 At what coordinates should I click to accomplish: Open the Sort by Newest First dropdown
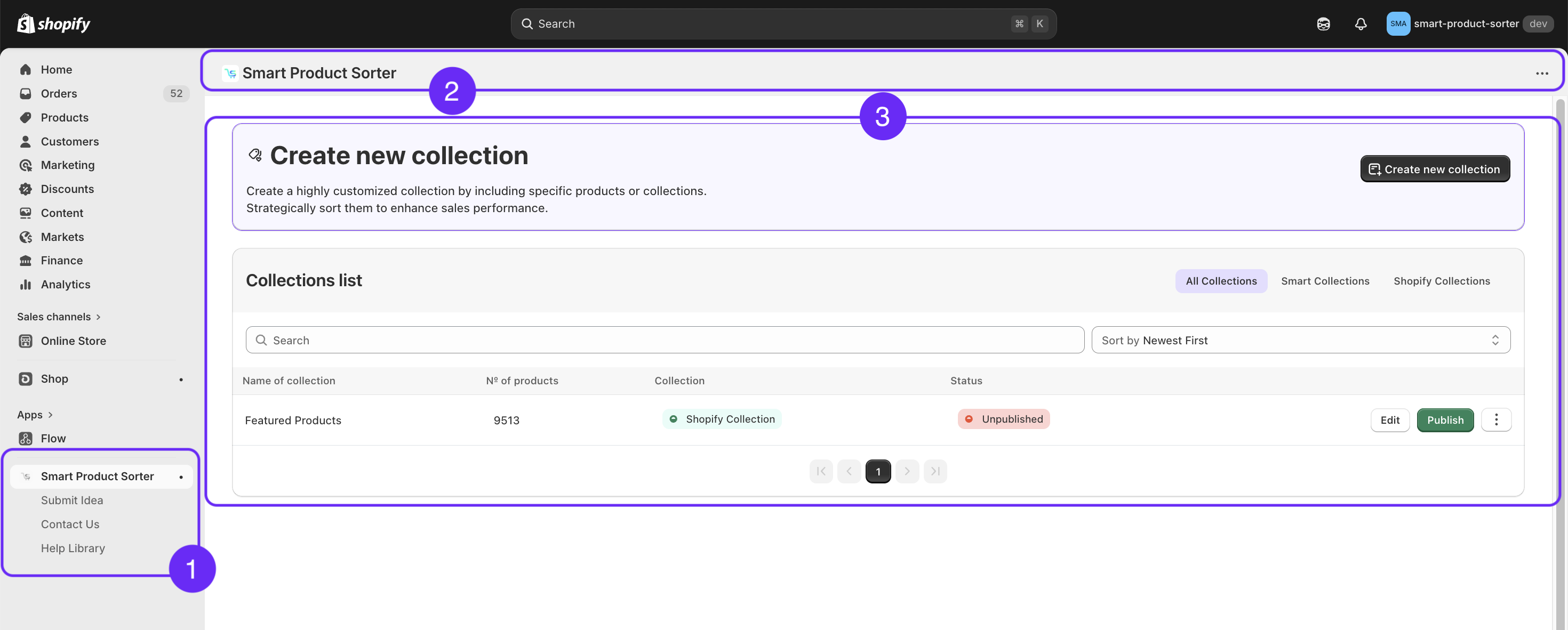[x=1300, y=340]
